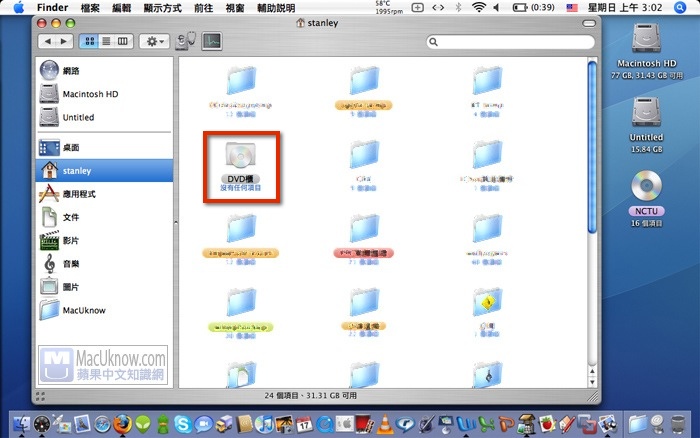
Task: Go back with the left arrow button
Action: point(47,42)
